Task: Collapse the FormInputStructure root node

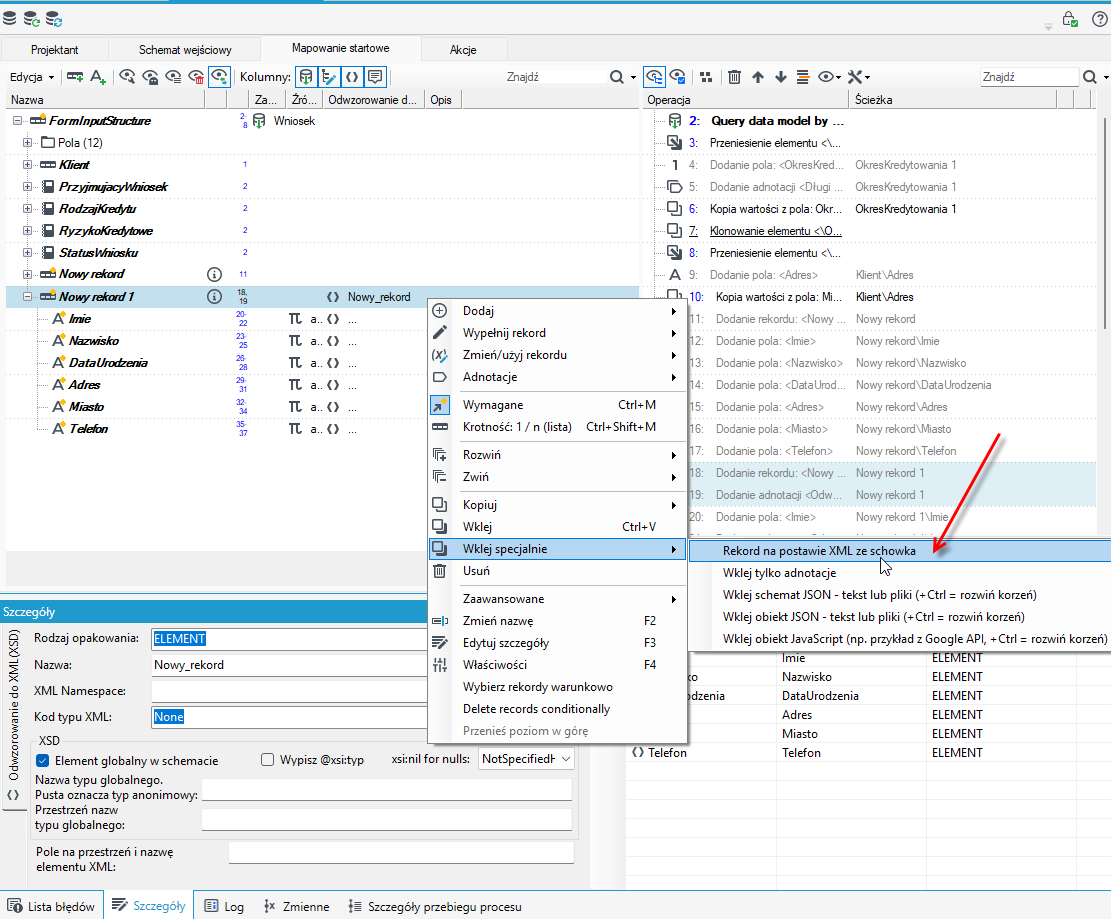Action: coord(17,120)
